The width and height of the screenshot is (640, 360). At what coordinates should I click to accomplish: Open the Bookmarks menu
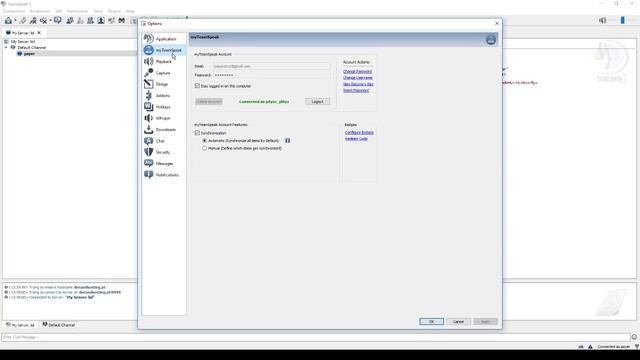[x=40, y=11]
